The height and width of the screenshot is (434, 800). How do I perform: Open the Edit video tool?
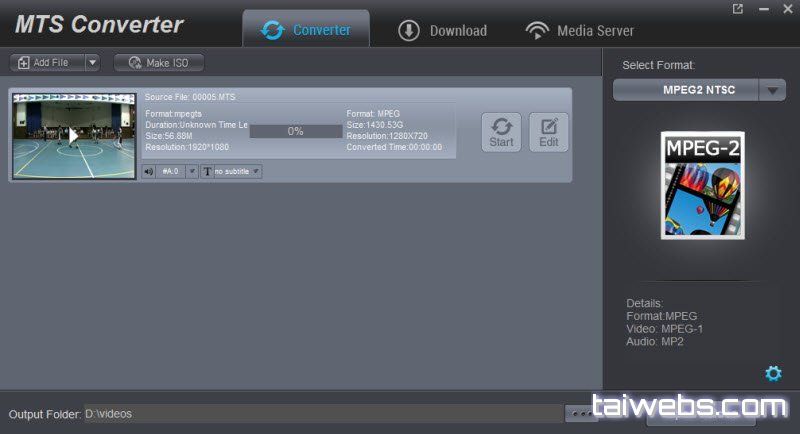coord(548,132)
